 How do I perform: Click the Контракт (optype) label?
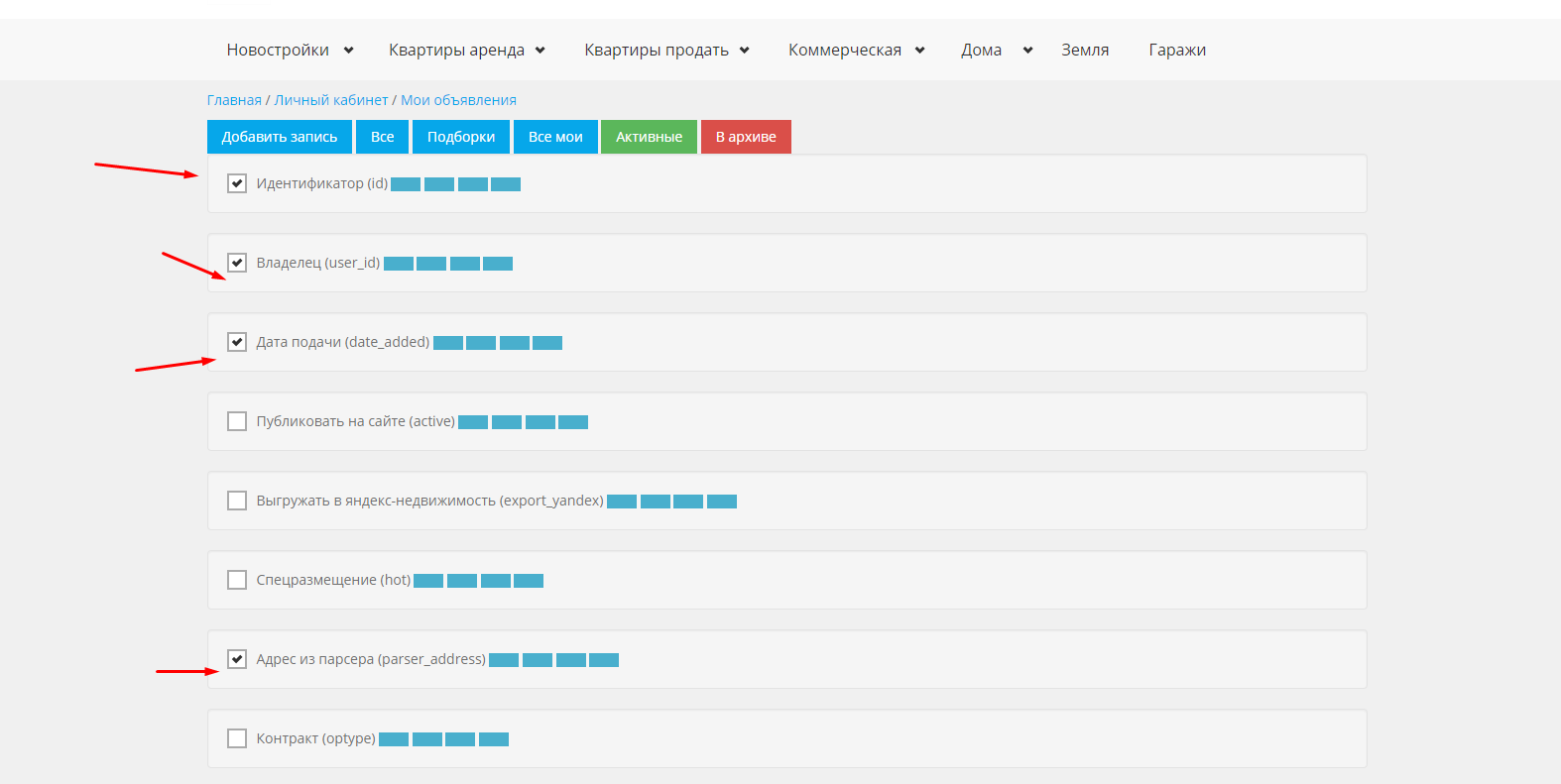316,738
